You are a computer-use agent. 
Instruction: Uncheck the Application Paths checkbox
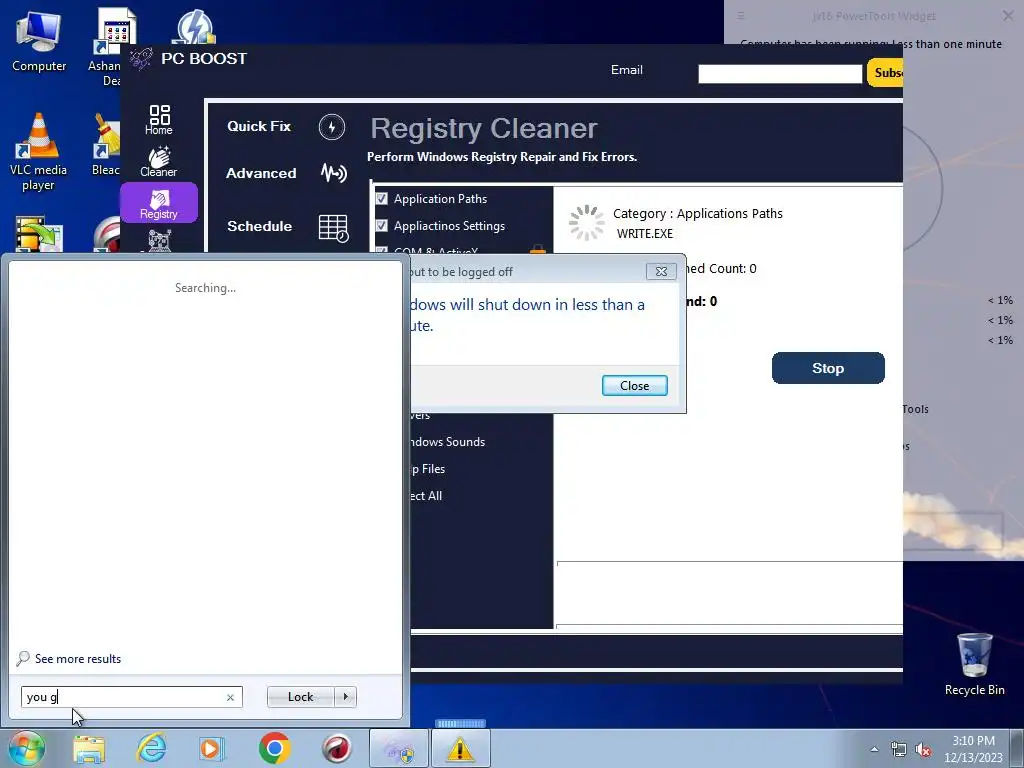(382, 199)
